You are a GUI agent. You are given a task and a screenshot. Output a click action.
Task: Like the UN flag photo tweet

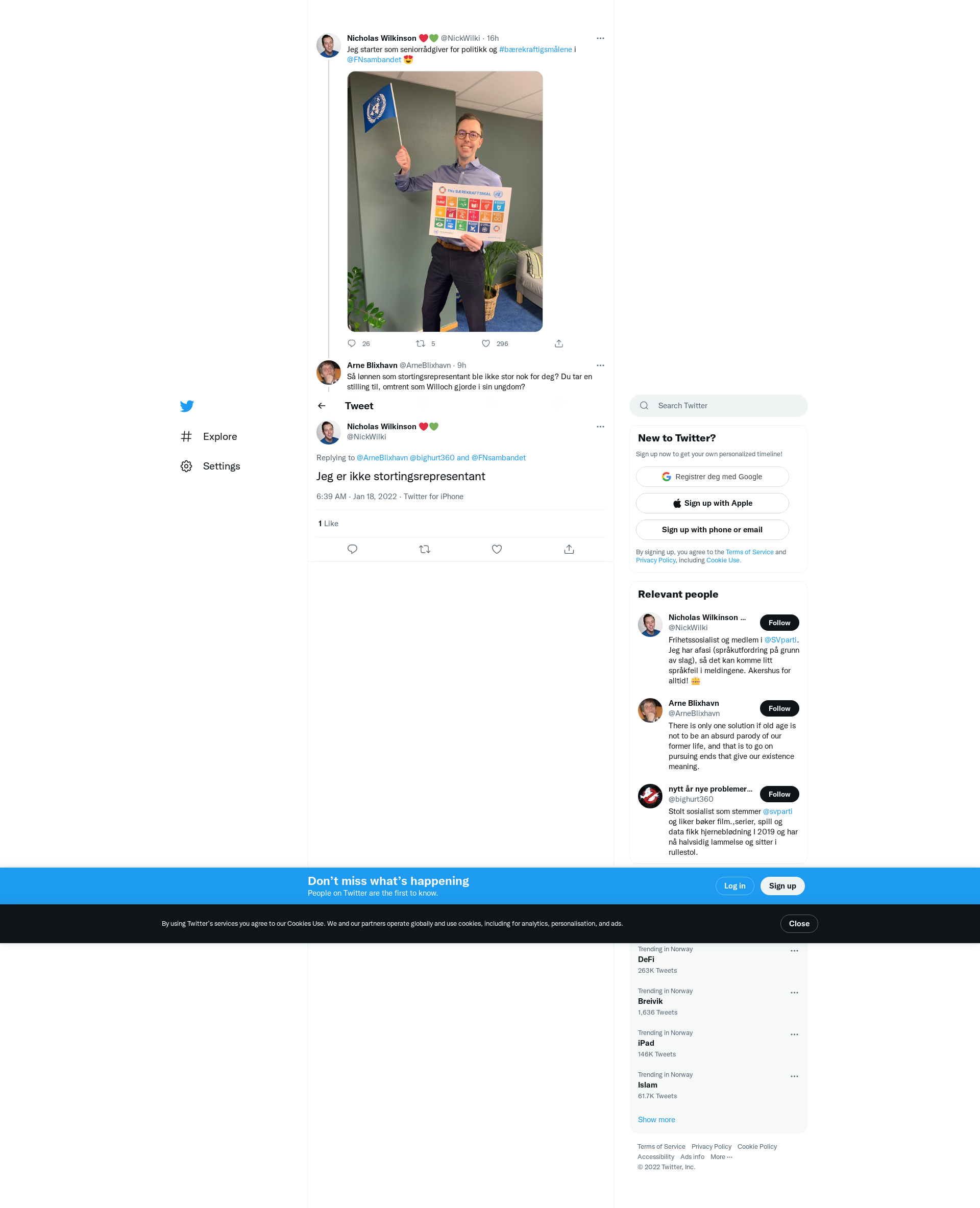486,344
